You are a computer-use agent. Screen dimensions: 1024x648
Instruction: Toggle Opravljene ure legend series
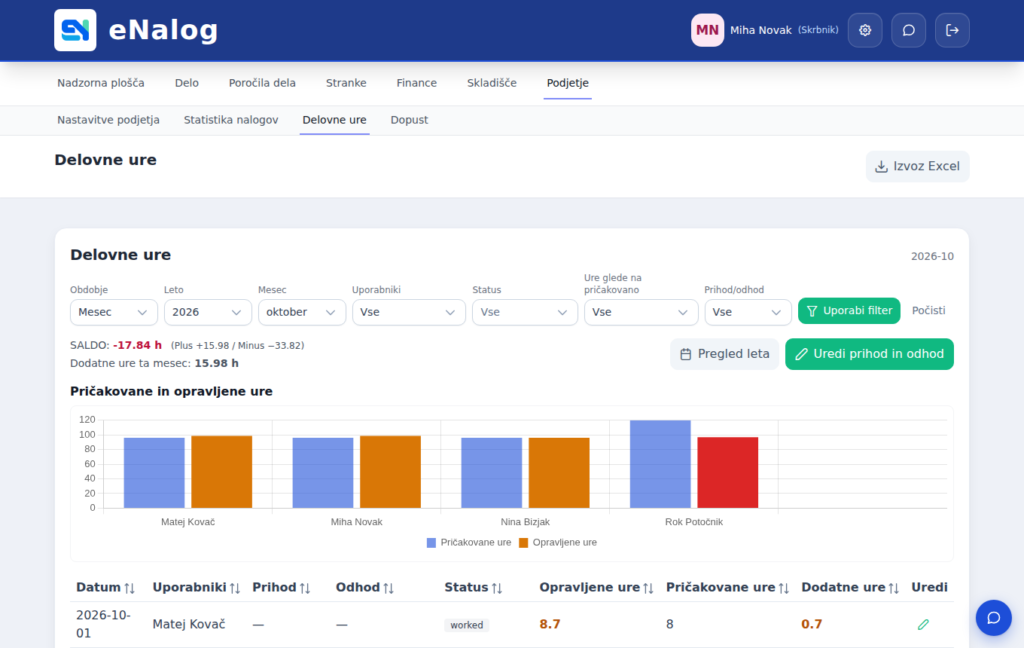(558, 542)
